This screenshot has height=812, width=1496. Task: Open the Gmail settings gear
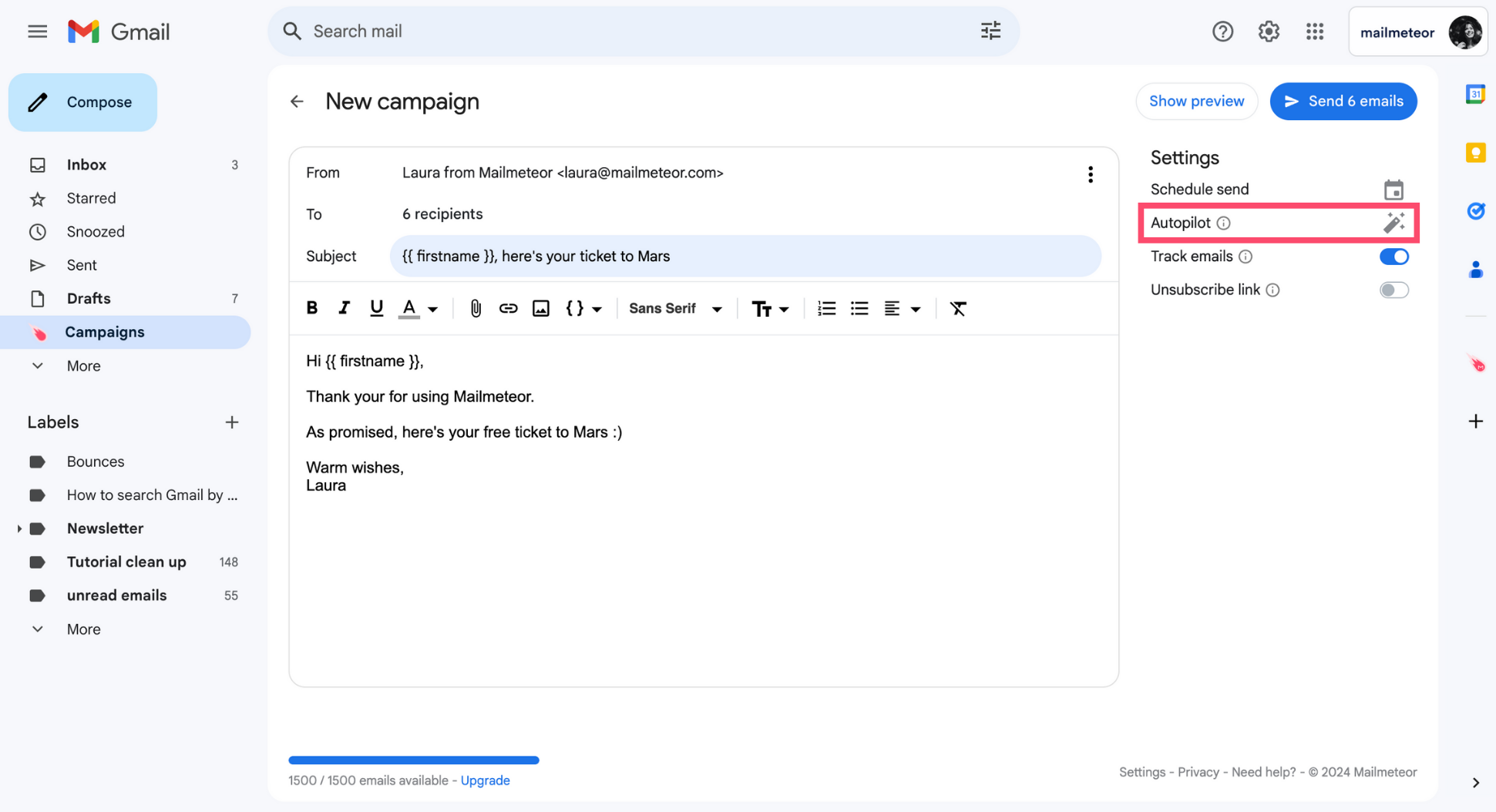[1269, 32]
